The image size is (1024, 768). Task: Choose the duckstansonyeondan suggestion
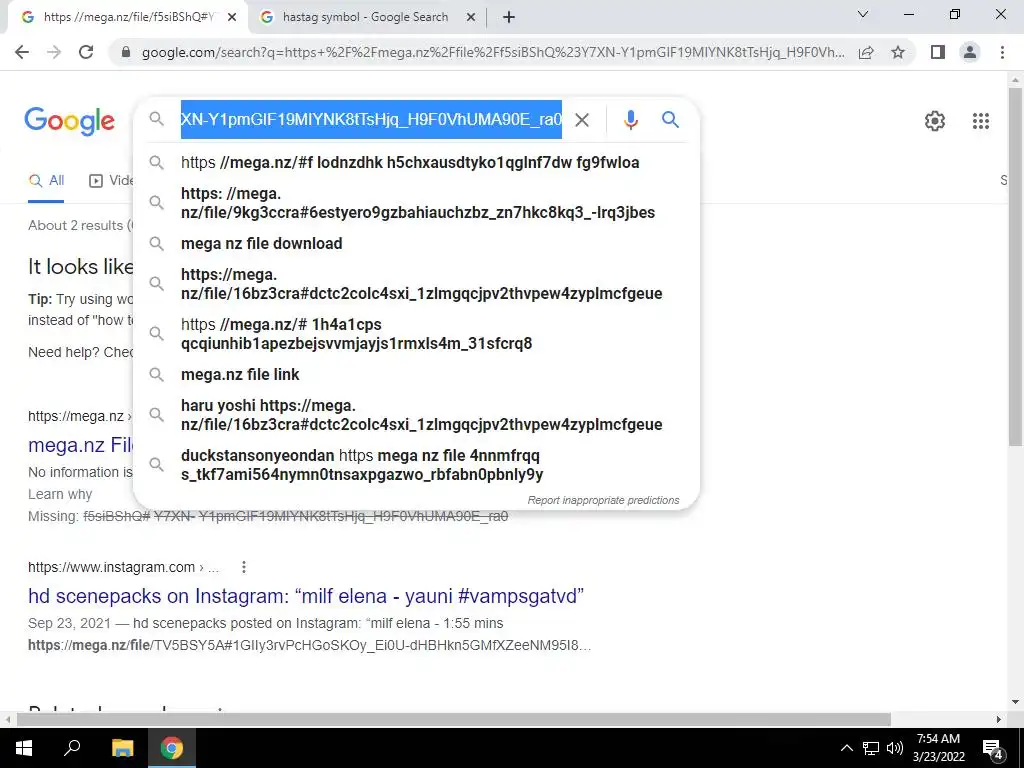point(416,465)
